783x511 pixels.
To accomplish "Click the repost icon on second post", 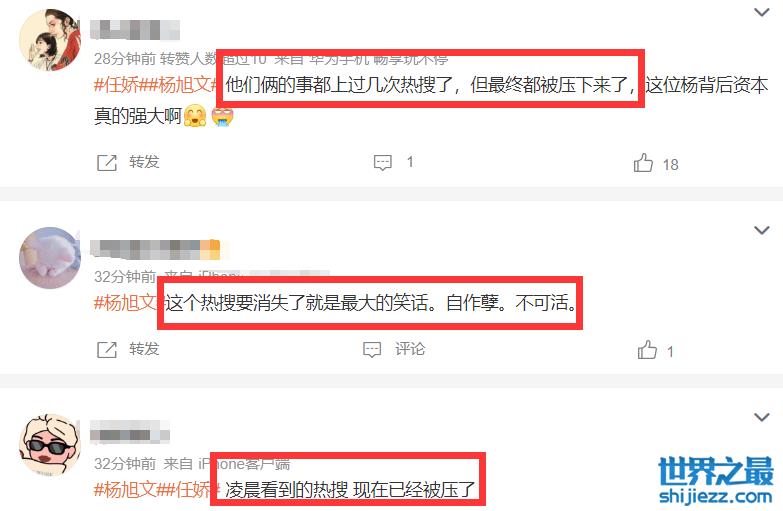I will 106,350.
